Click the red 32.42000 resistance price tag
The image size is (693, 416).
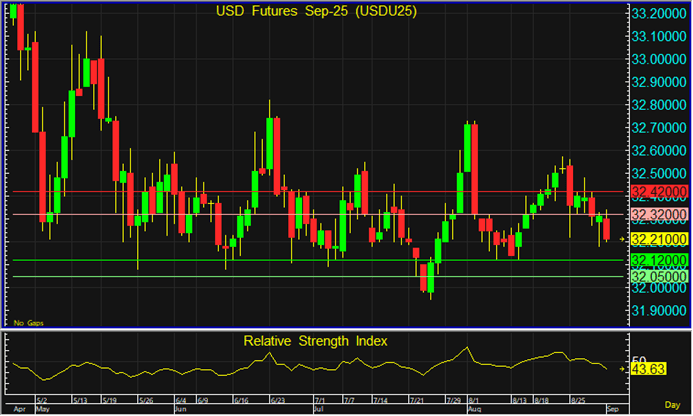click(x=657, y=191)
